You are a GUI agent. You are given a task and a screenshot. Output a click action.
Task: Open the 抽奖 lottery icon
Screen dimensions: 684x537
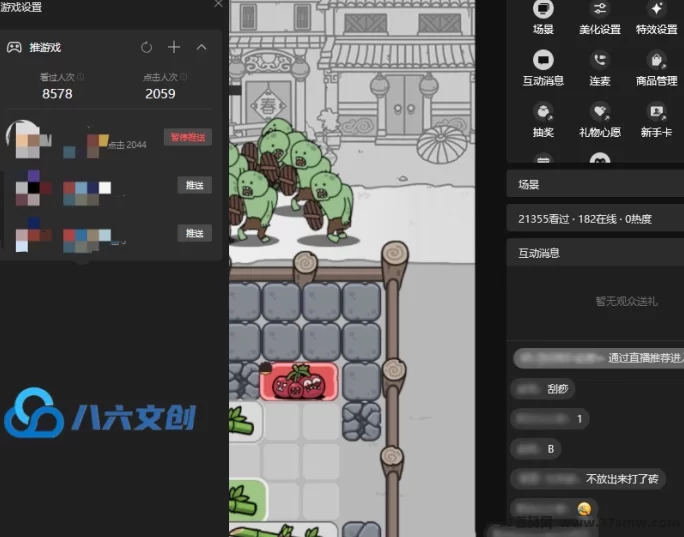[543, 112]
